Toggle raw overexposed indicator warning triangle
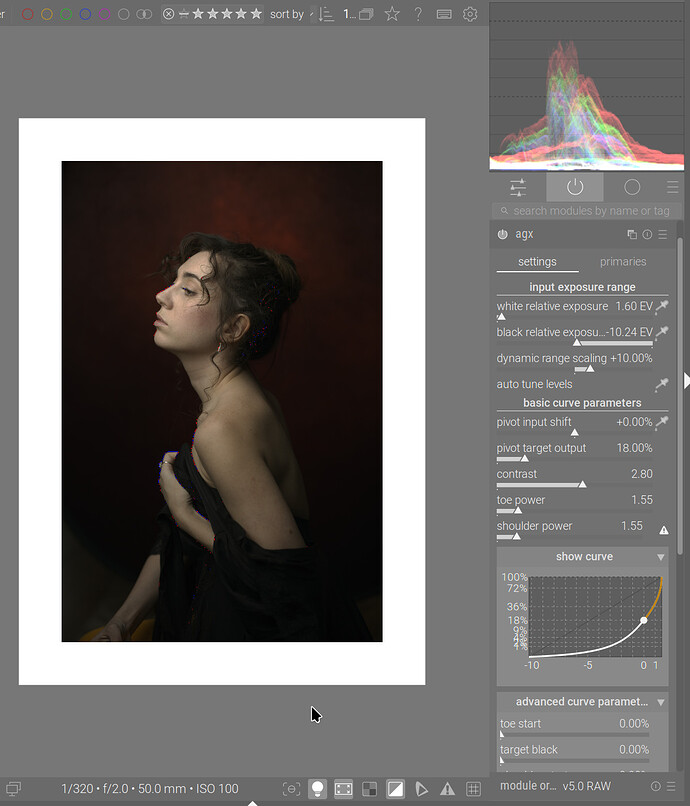The height and width of the screenshot is (806, 690). 447,789
